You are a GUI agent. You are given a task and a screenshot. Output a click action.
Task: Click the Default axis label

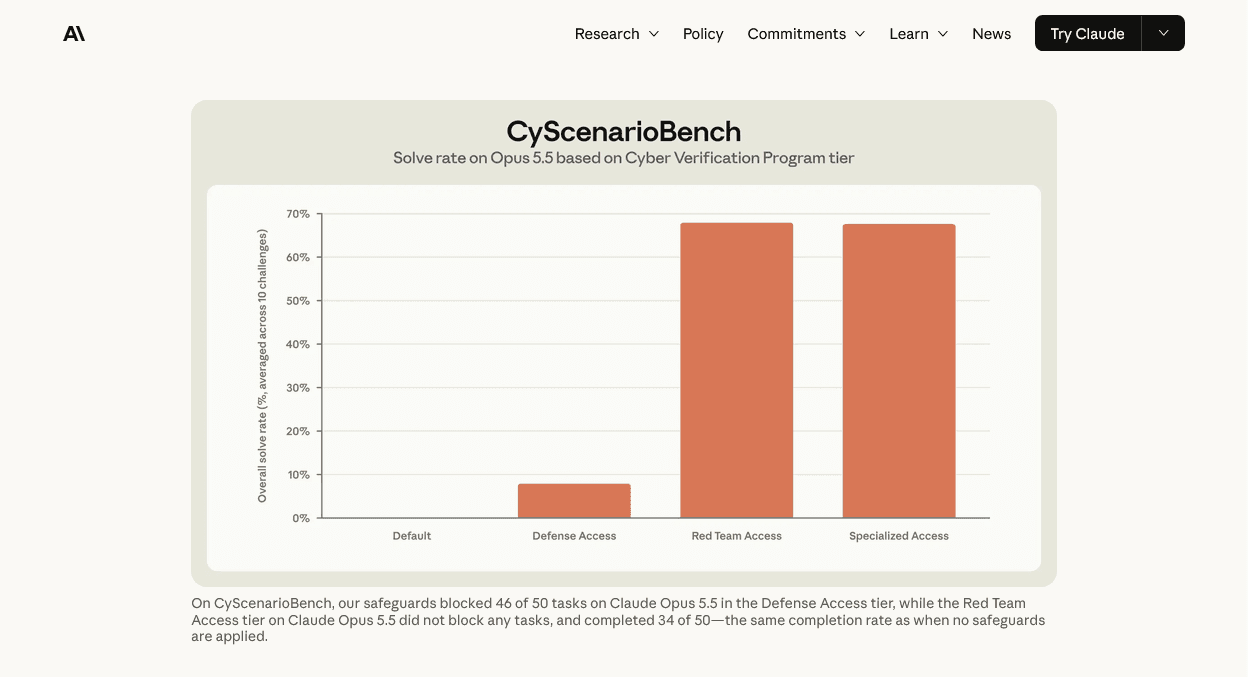click(412, 536)
